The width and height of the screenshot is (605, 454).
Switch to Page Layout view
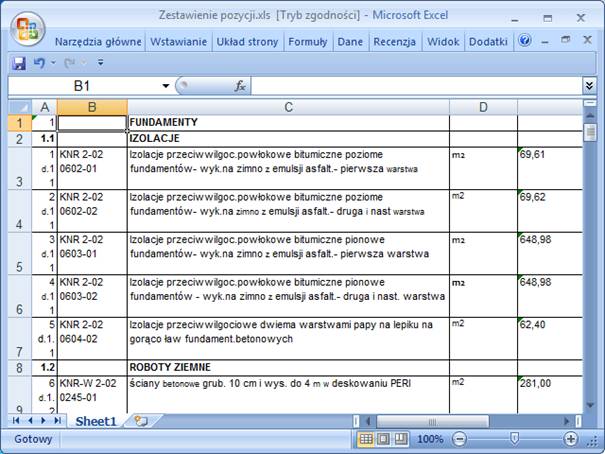pyautogui.click(x=384, y=439)
